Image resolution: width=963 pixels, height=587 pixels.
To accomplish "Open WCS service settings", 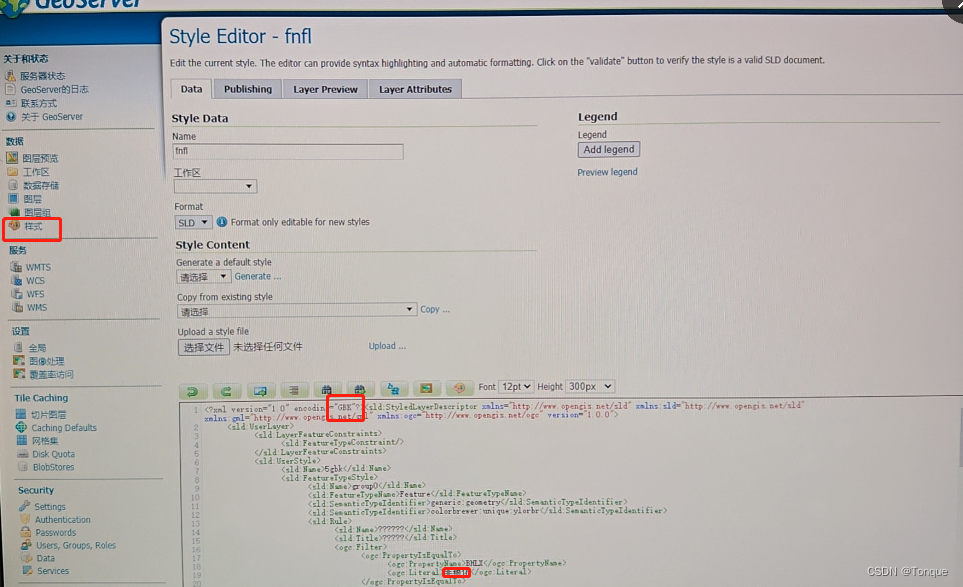I will pos(35,281).
